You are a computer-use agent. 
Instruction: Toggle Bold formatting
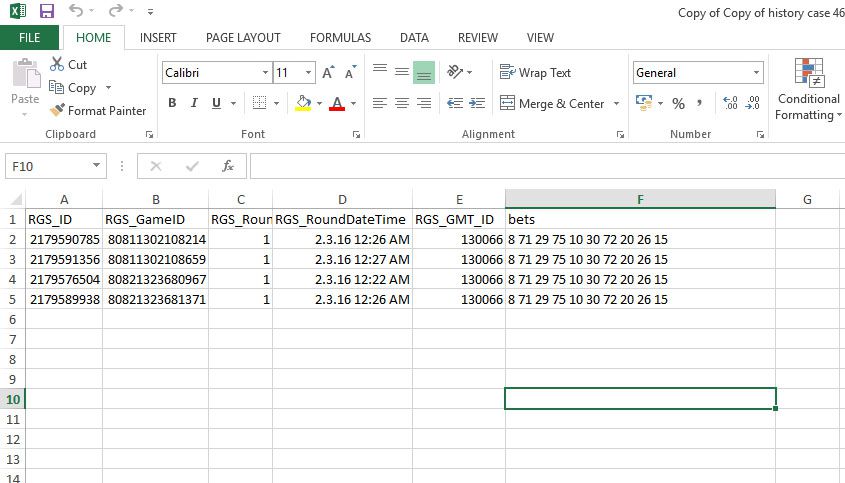tap(172, 103)
